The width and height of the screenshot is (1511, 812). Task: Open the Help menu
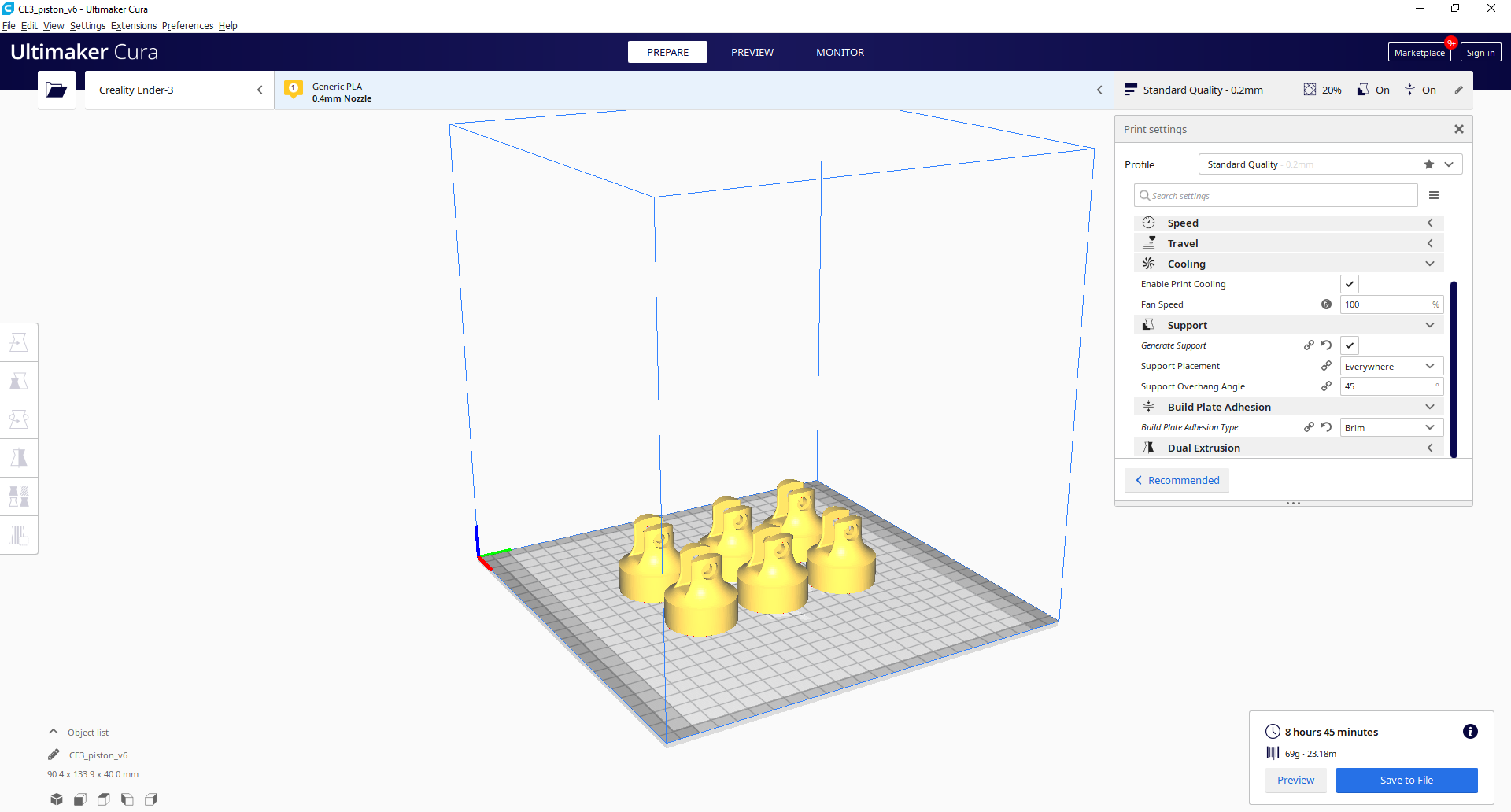click(227, 26)
